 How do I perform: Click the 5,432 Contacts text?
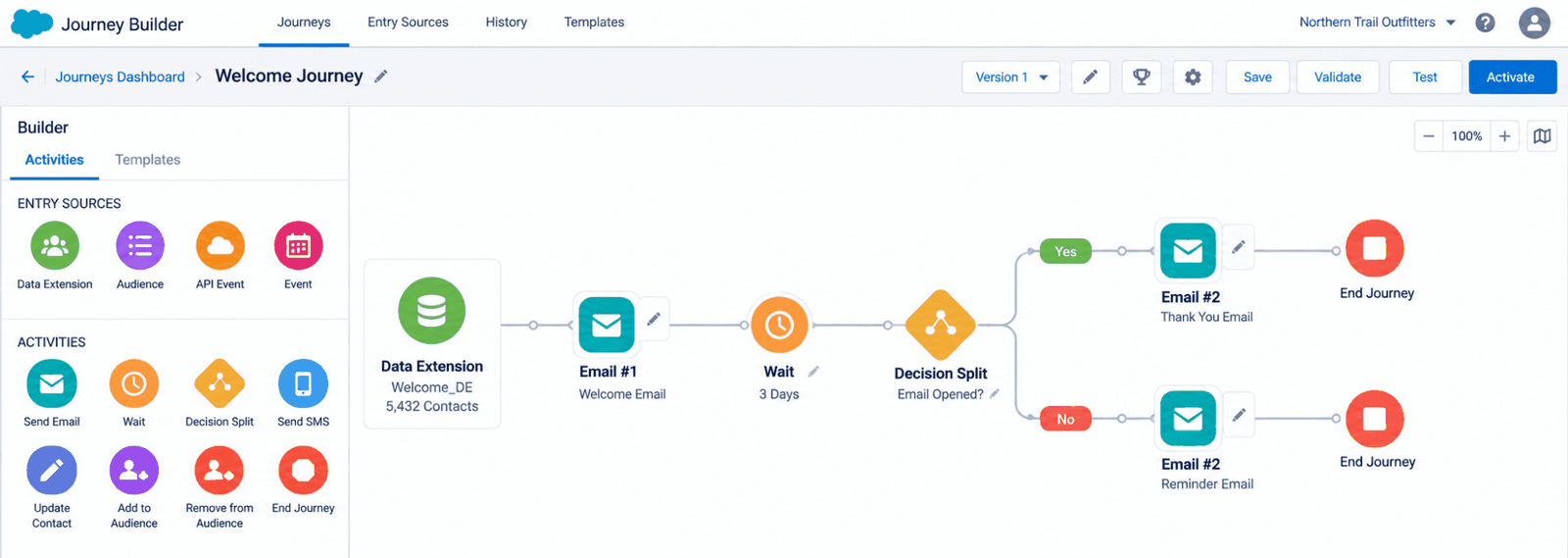pyautogui.click(x=432, y=406)
